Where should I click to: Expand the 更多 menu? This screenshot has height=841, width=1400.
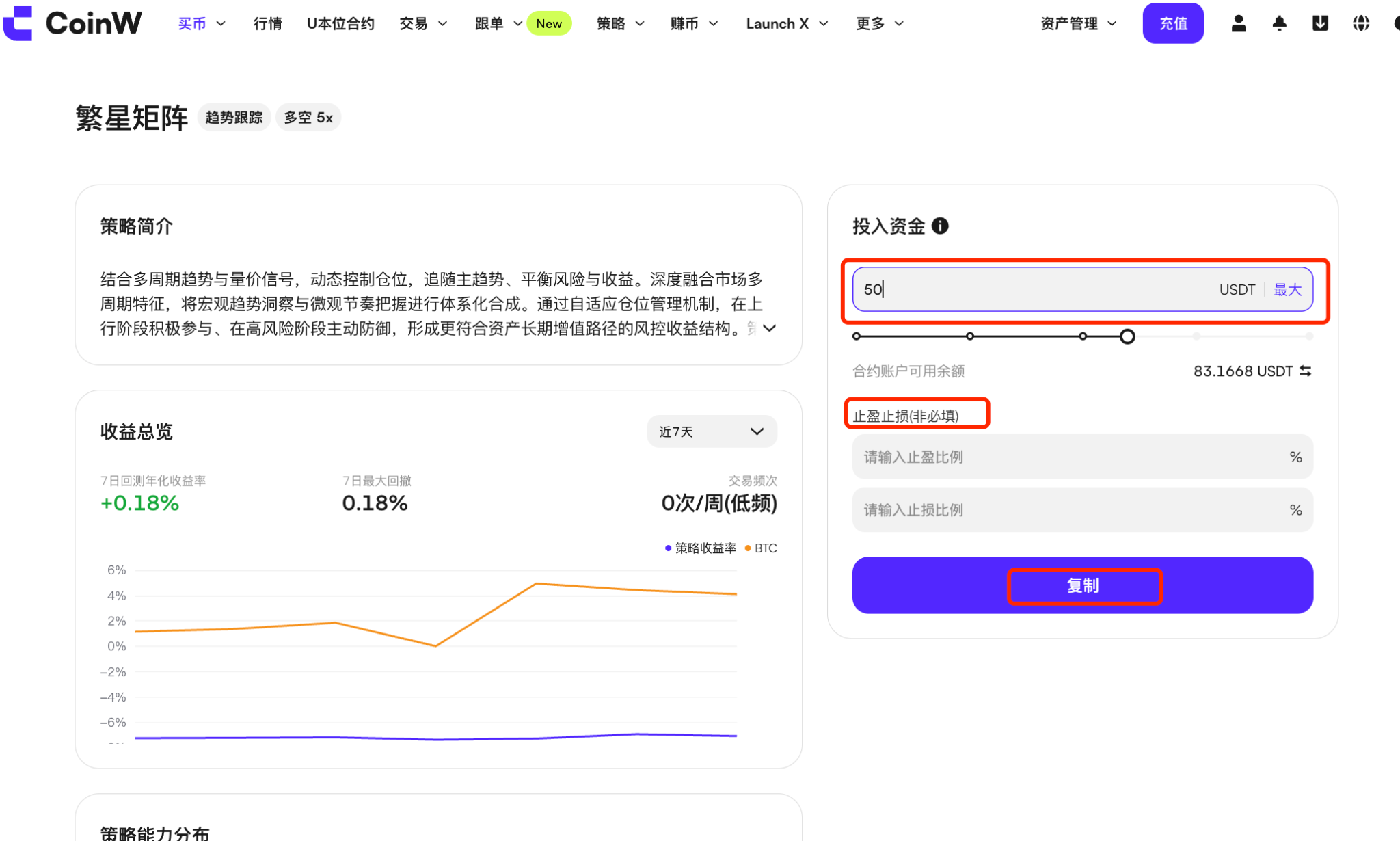pos(880,23)
